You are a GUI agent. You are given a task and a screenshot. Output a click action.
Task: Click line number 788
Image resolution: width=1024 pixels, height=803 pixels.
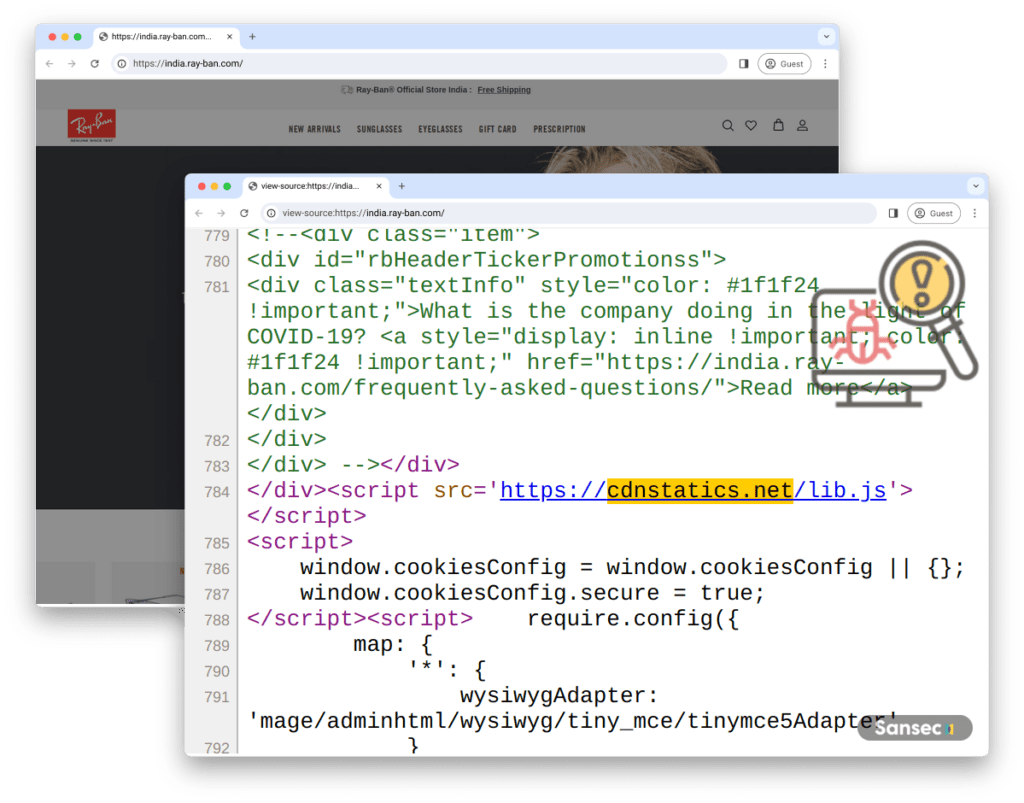coord(217,620)
